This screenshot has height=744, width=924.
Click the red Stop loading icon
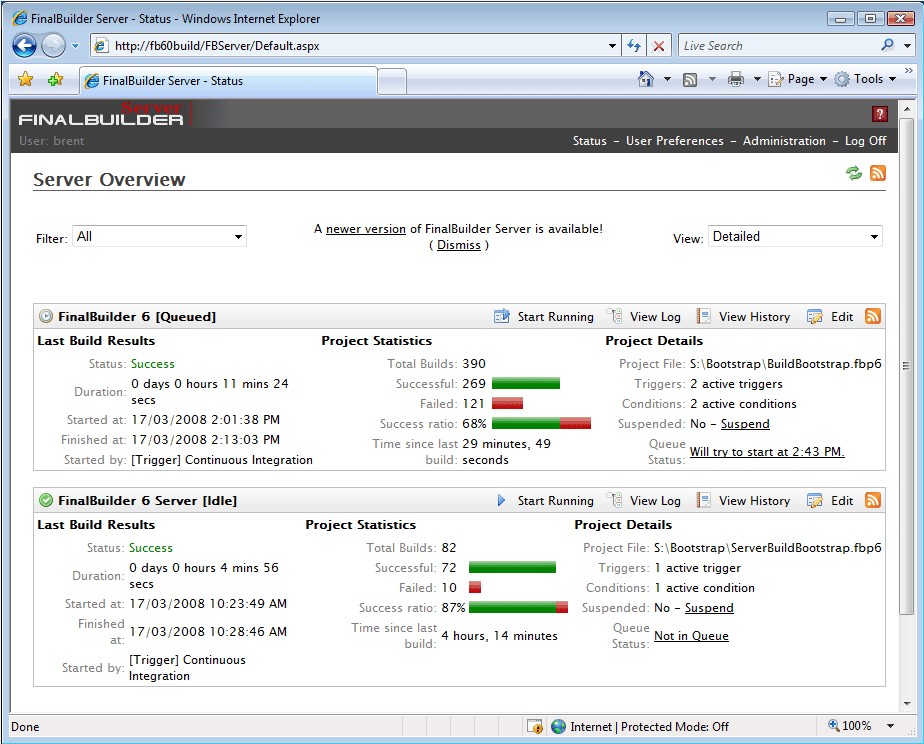coord(659,46)
